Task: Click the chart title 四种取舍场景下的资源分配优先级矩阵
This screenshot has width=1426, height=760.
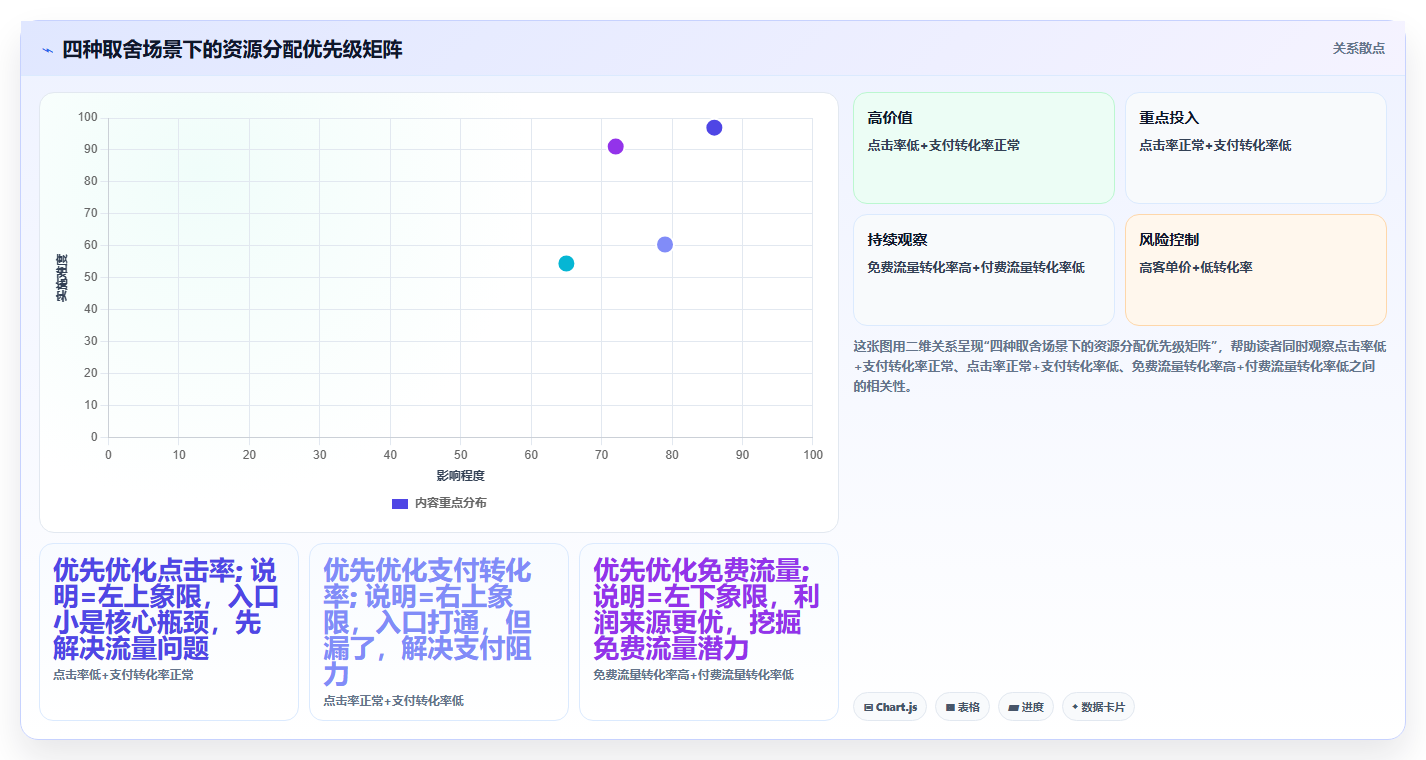Action: click(x=232, y=49)
